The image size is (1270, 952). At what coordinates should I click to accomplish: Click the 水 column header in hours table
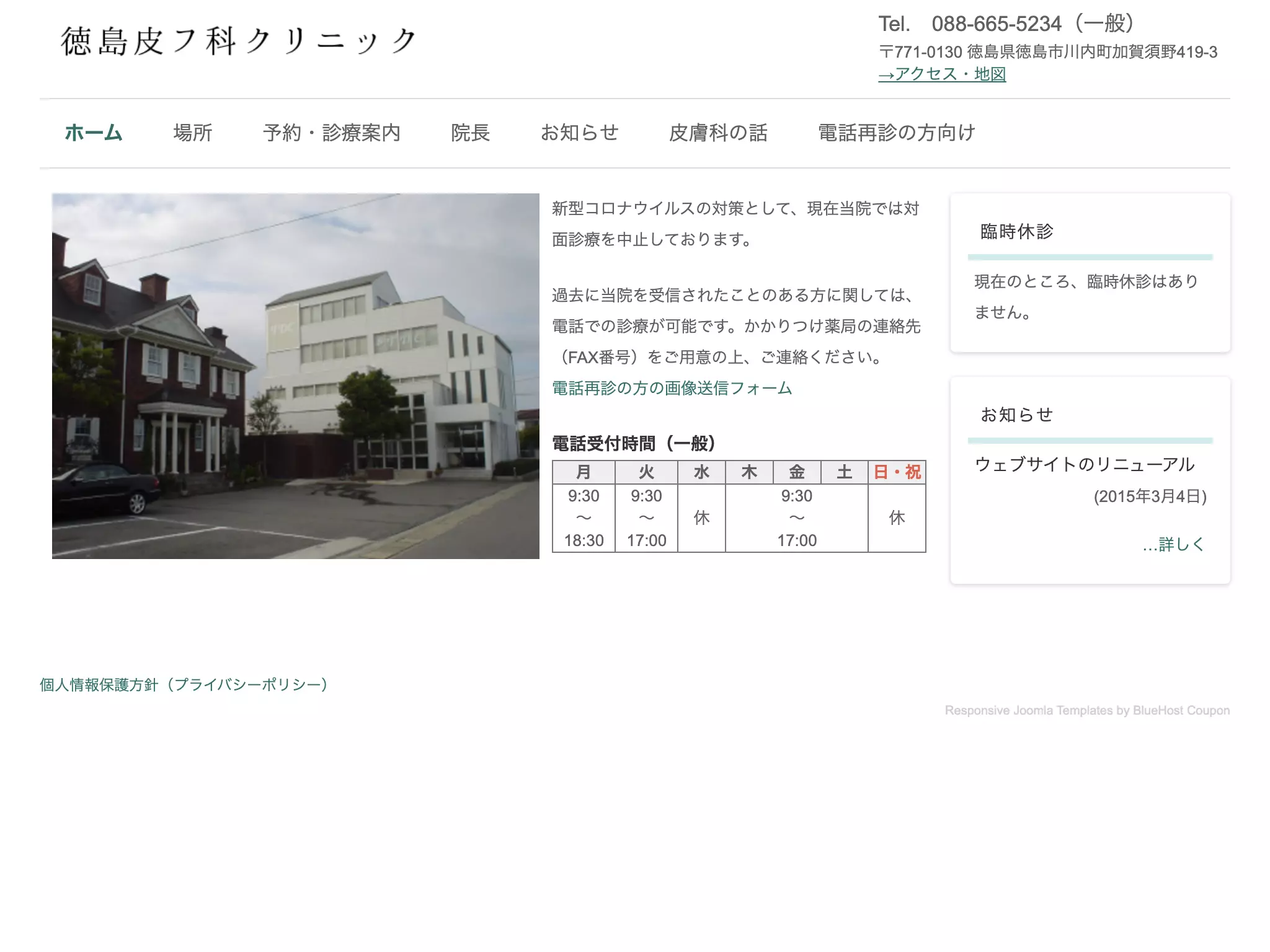[701, 472]
